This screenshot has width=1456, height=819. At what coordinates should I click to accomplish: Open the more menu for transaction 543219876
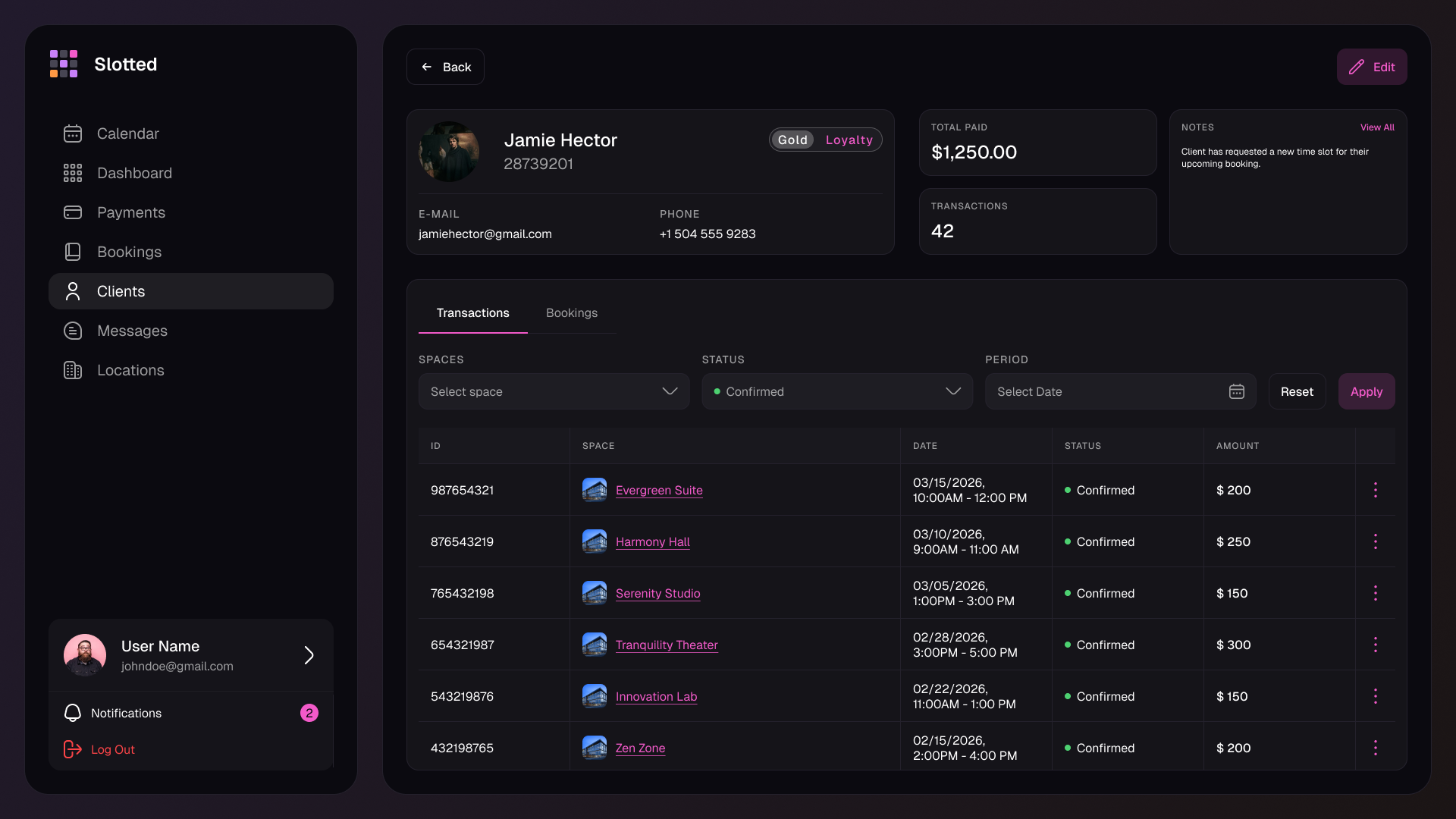click(1376, 696)
